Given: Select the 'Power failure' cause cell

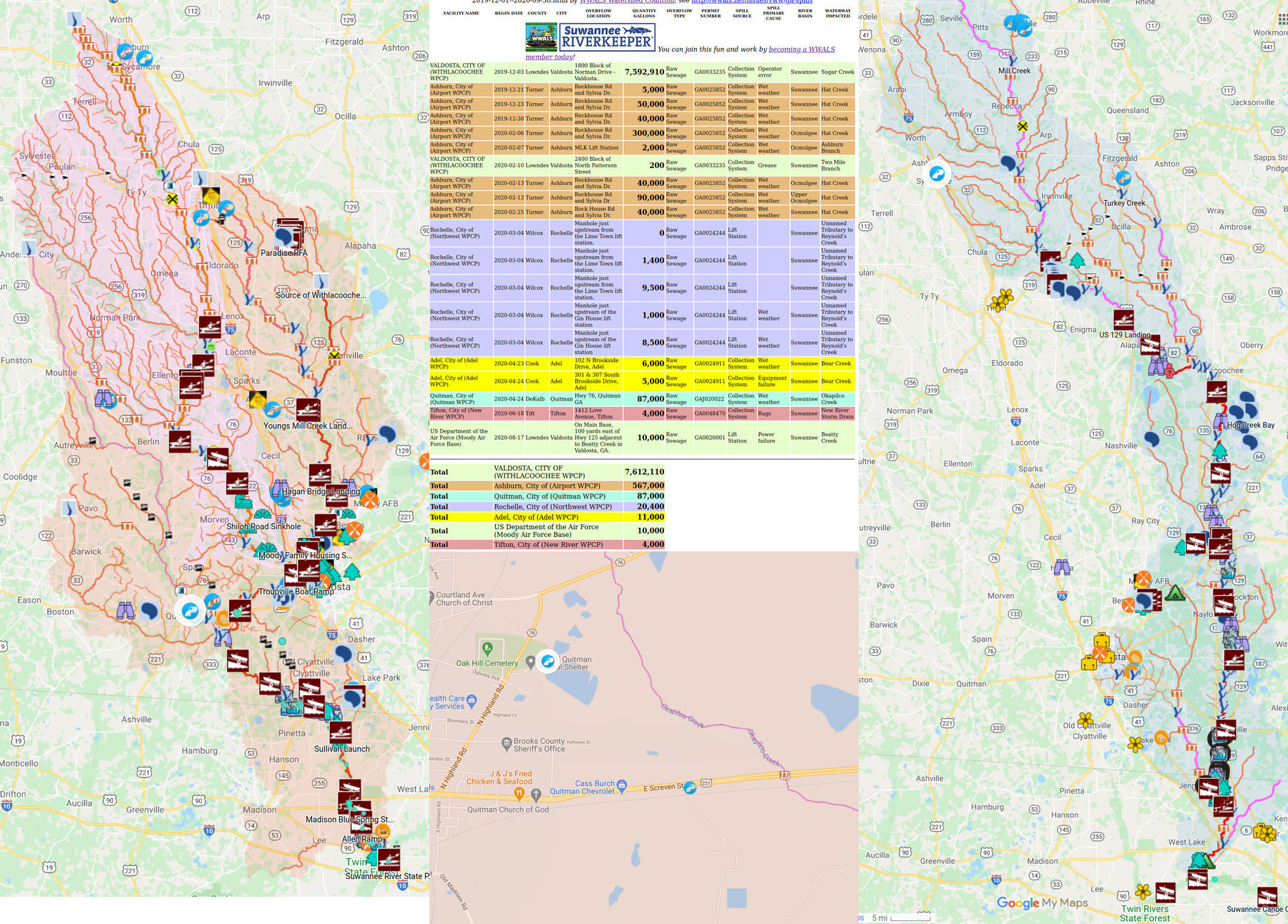Looking at the screenshot, I should tap(774, 438).
